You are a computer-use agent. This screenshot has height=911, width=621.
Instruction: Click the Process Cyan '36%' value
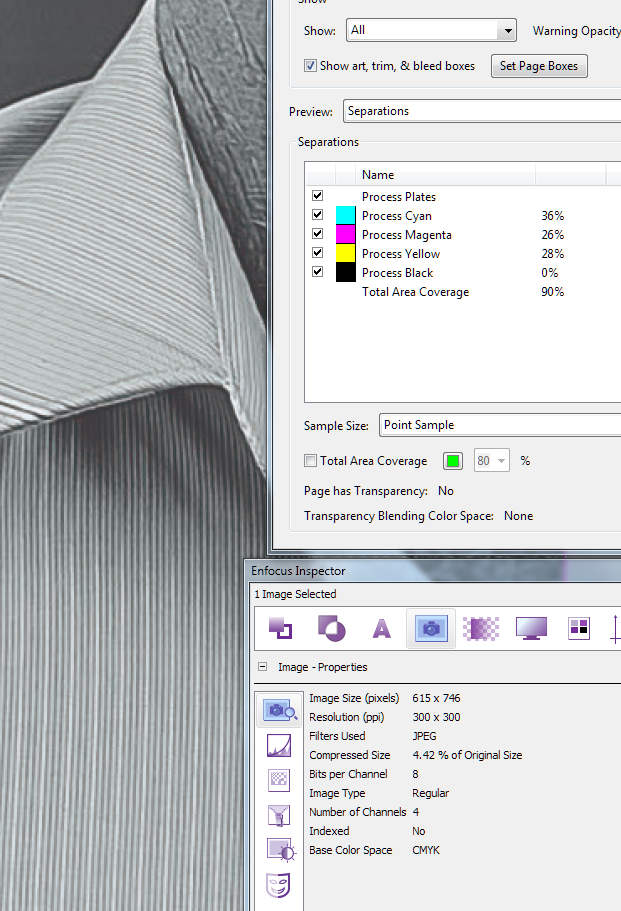pos(552,216)
